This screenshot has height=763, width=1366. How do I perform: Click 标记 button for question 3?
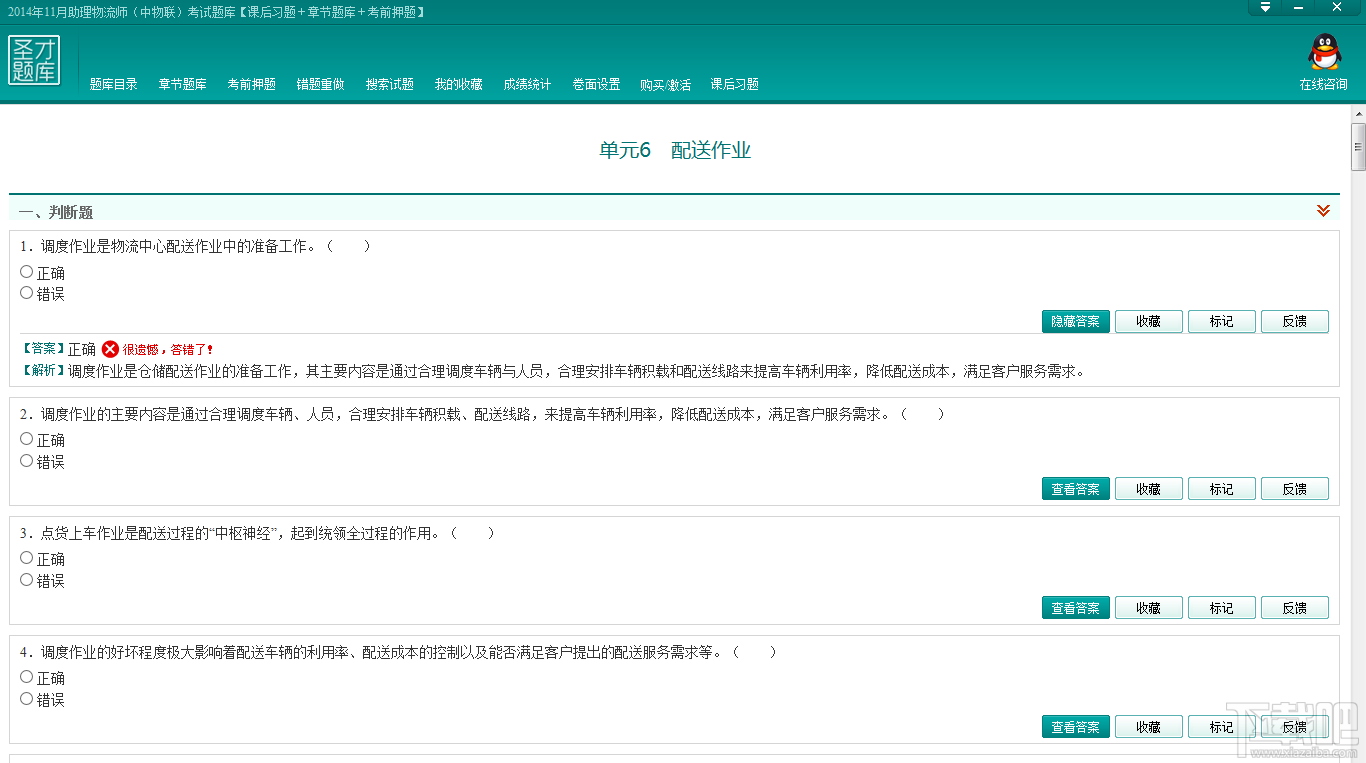[x=1222, y=608]
